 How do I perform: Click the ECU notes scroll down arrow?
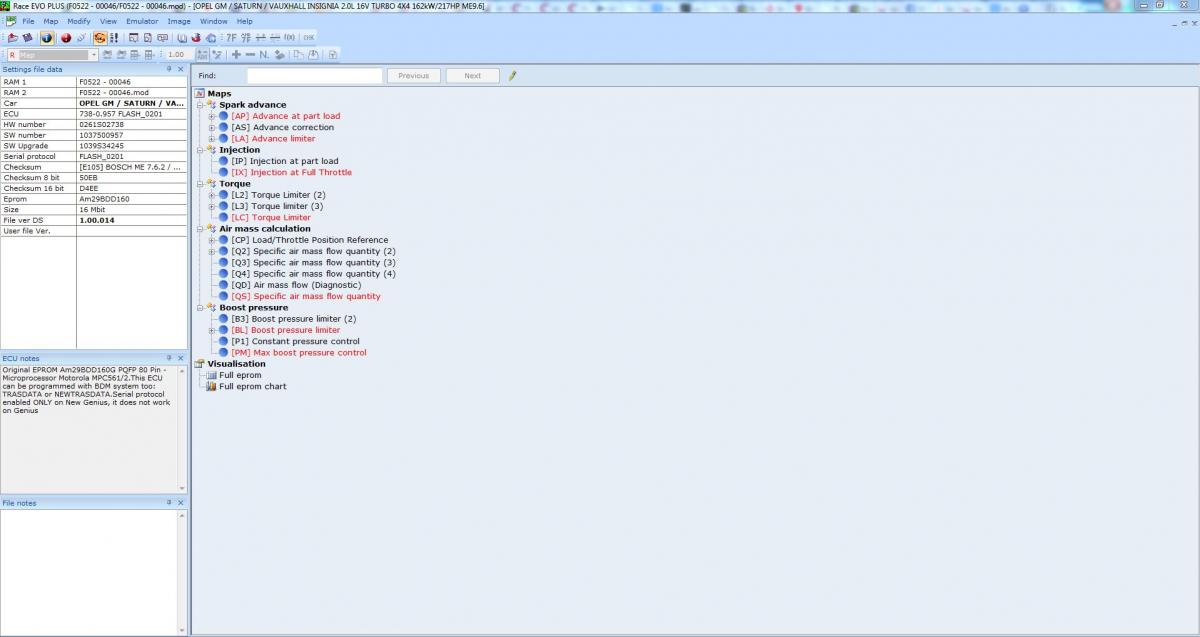(x=182, y=488)
